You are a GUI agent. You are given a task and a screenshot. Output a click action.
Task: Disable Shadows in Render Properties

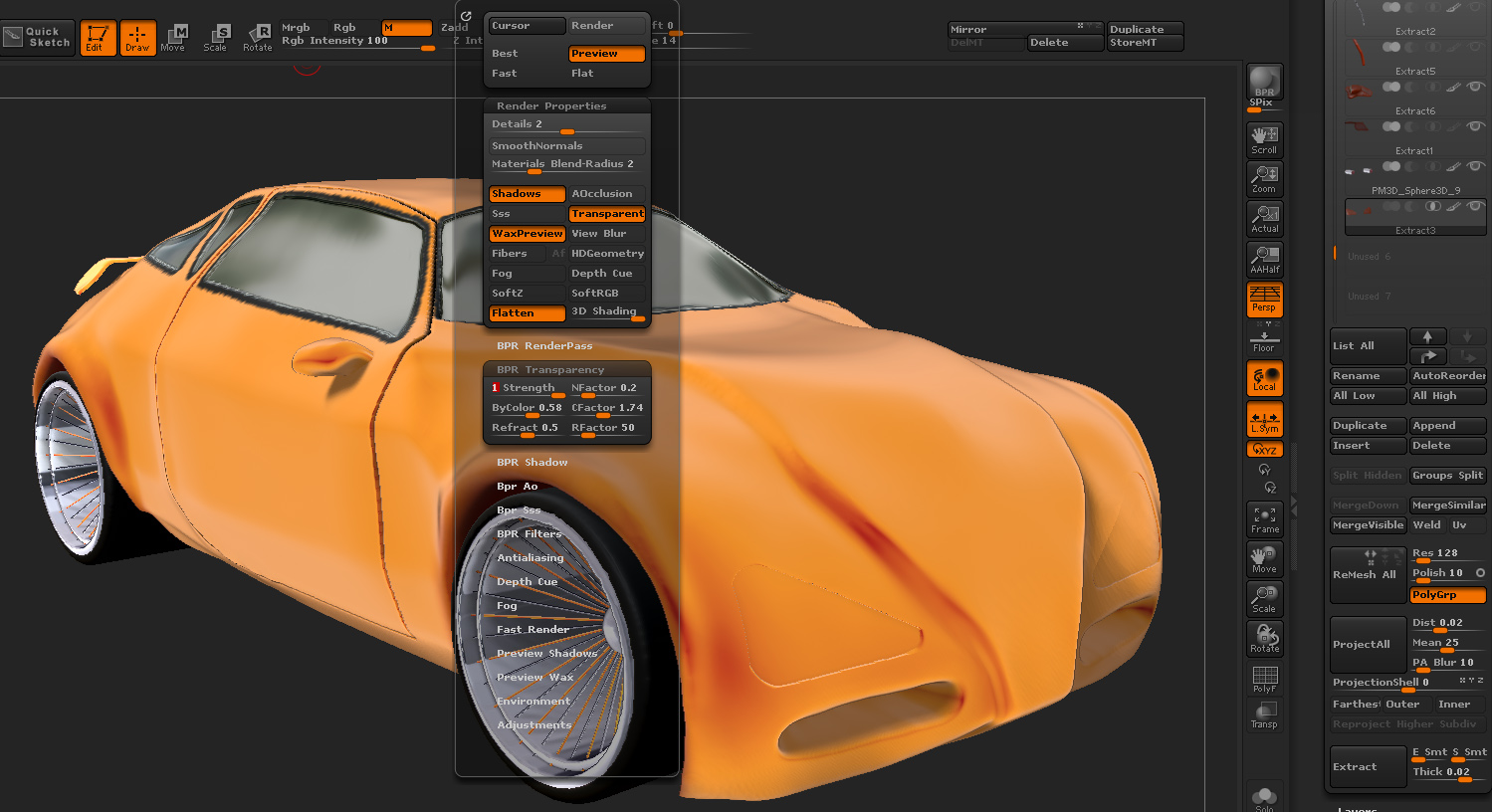pyautogui.click(x=527, y=194)
